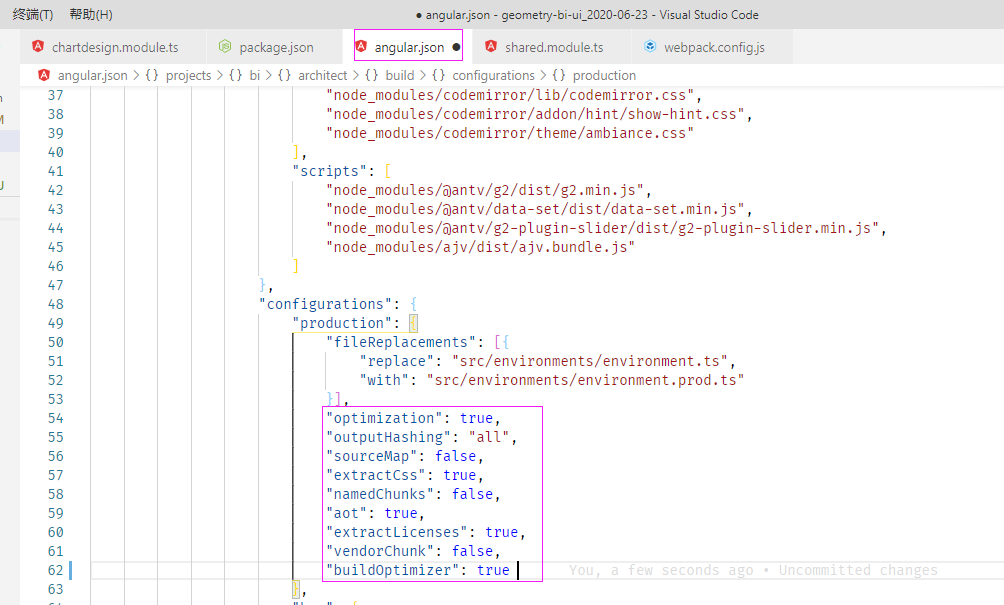Click environment.prod.ts path string
The height and width of the screenshot is (605, 1004).
click(585, 380)
